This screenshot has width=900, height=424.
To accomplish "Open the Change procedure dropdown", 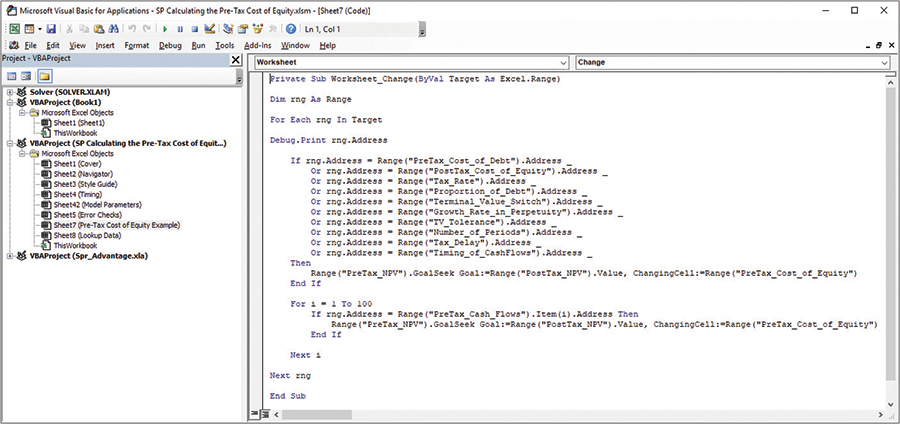I will click(x=886, y=62).
